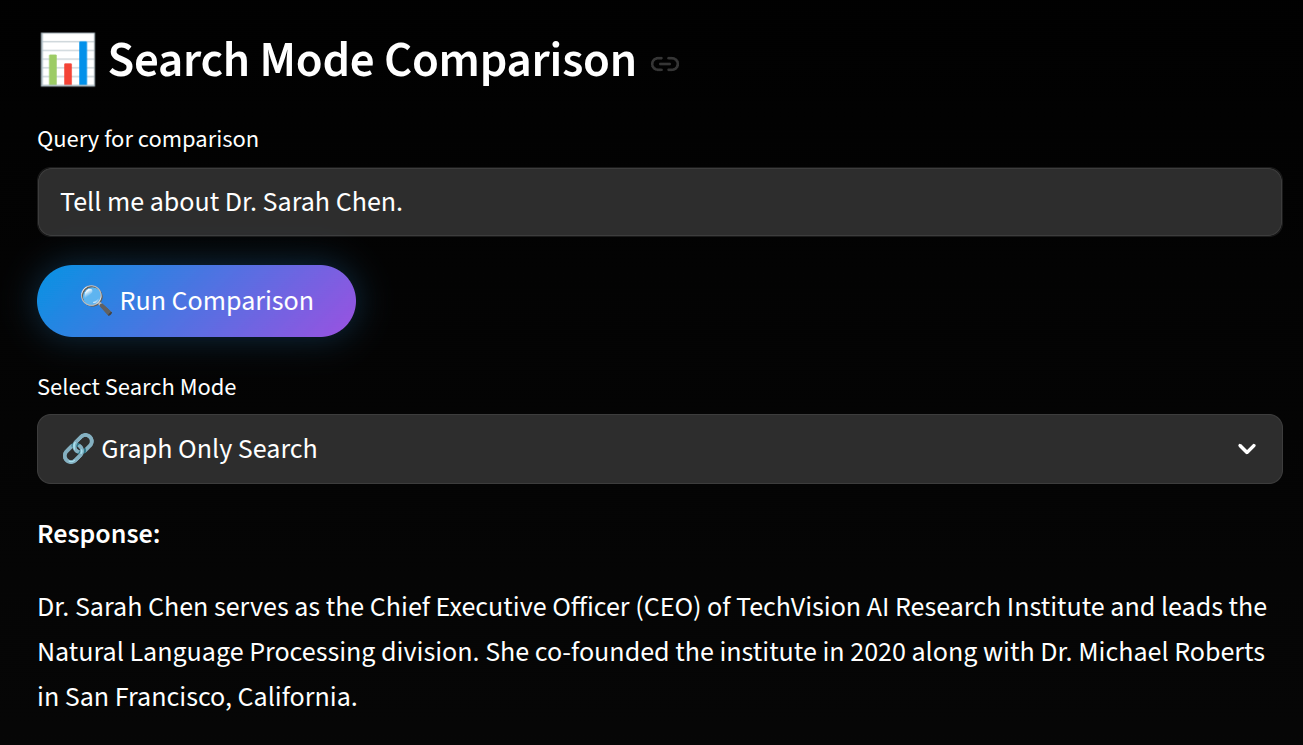Click the anchor link icon beside heading
The width and height of the screenshot is (1303, 745).
click(x=665, y=64)
